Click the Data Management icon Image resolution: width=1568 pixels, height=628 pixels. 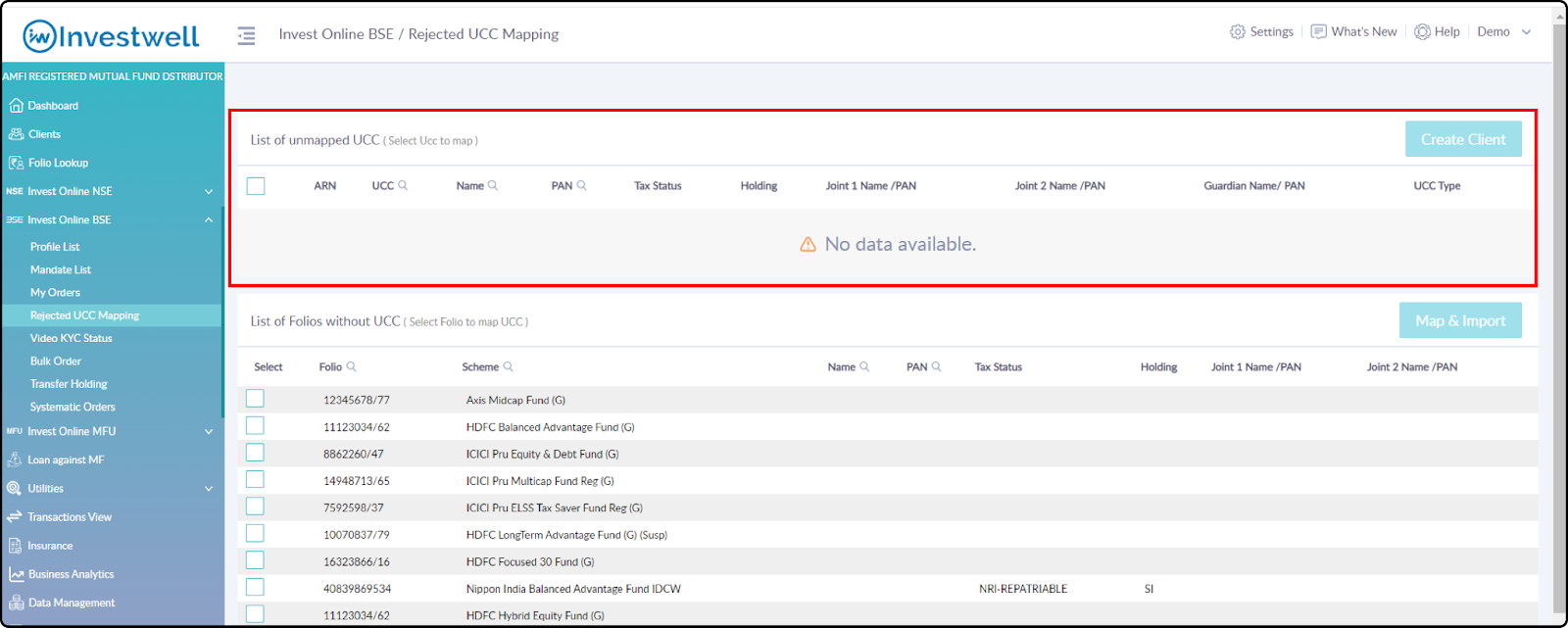click(16, 603)
